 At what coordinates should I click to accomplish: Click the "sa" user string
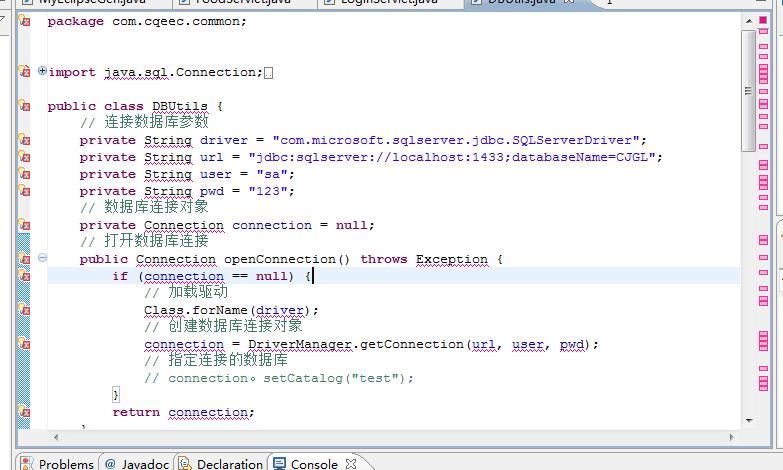click(x=272, y=174)
